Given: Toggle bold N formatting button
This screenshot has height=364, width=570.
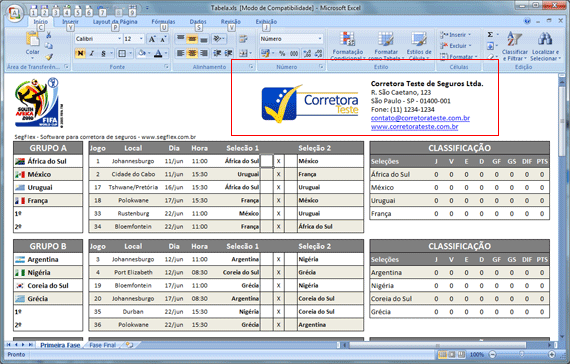Looking at the screenshot, I should [x=80, y=53].
